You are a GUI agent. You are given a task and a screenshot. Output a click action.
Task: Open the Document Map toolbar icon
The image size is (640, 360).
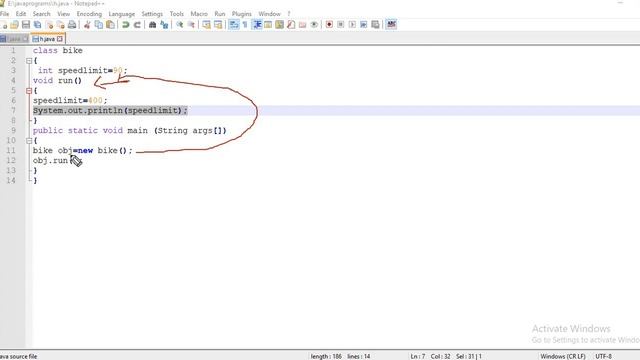click(279, 25)
